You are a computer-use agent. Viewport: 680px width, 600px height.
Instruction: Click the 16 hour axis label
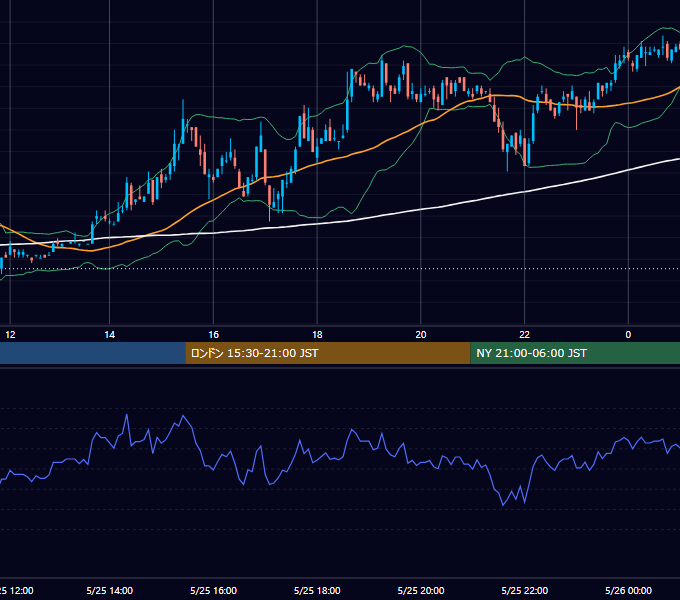[x=213, y=335]
